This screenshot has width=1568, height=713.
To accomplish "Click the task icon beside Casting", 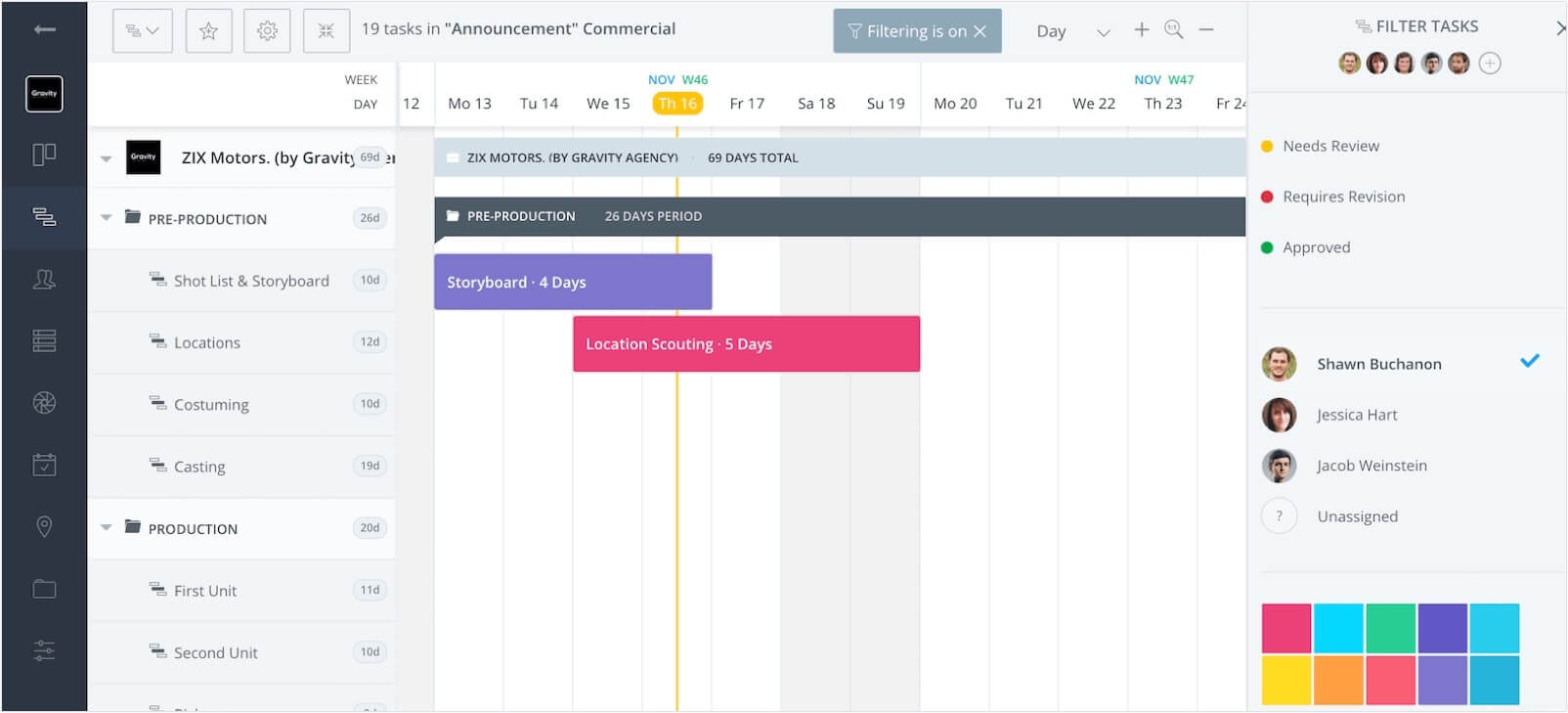I will pos(157,466).
